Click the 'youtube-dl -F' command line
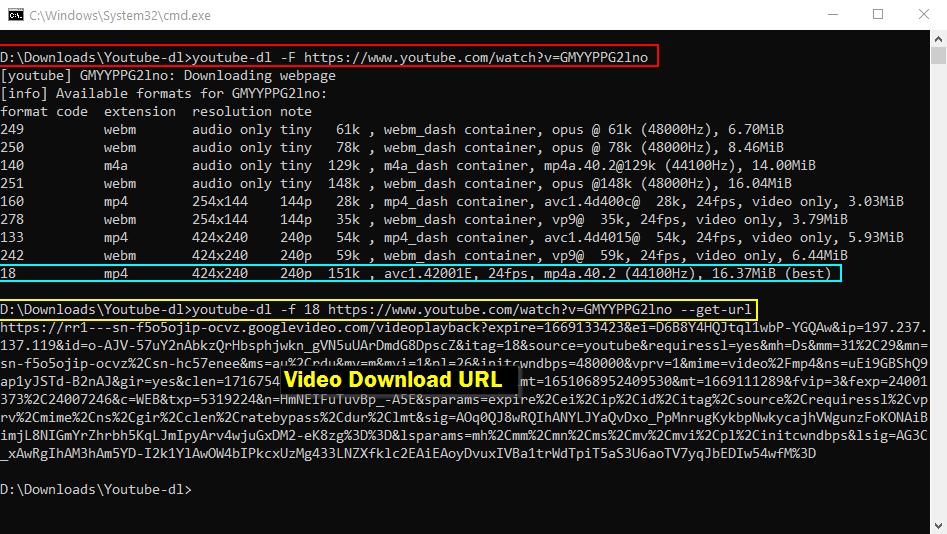947x534 pixels. click(x=324, y=57)
